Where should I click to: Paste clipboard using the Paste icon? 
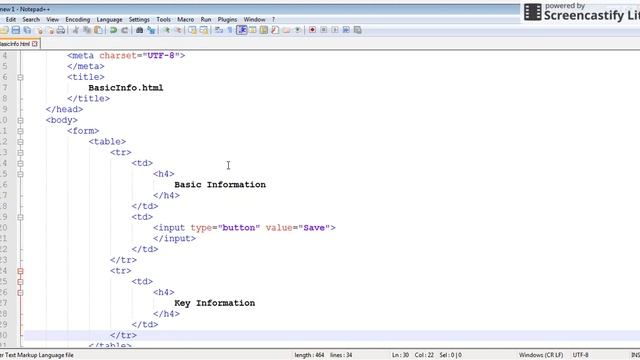pyautogui.click(x=98, y=30)
